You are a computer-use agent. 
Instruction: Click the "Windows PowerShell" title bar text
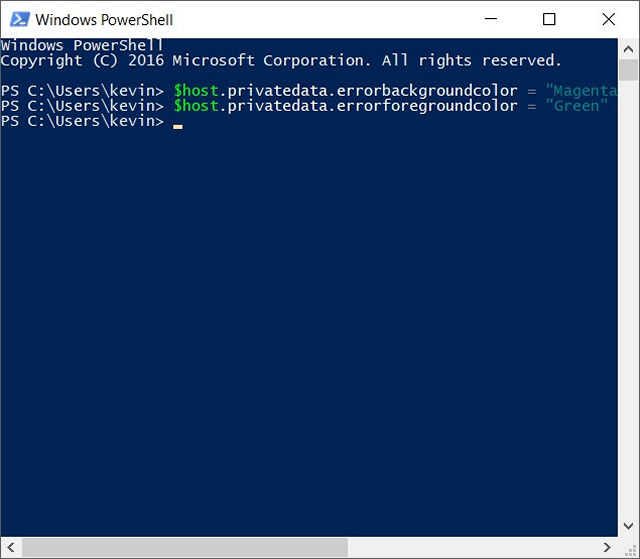pos(104,19)
